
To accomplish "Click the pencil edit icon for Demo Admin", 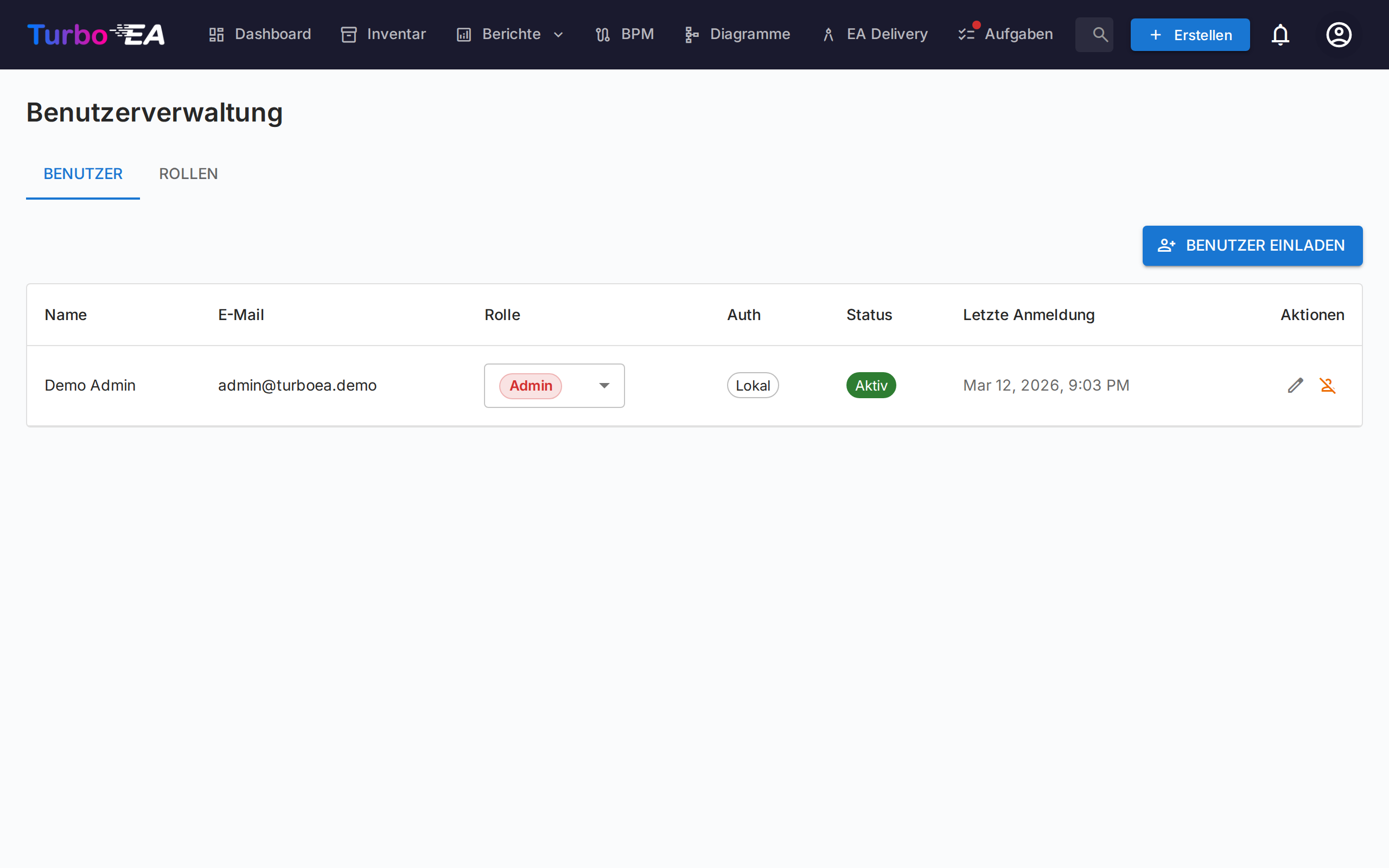I will tap(1295, 385).
